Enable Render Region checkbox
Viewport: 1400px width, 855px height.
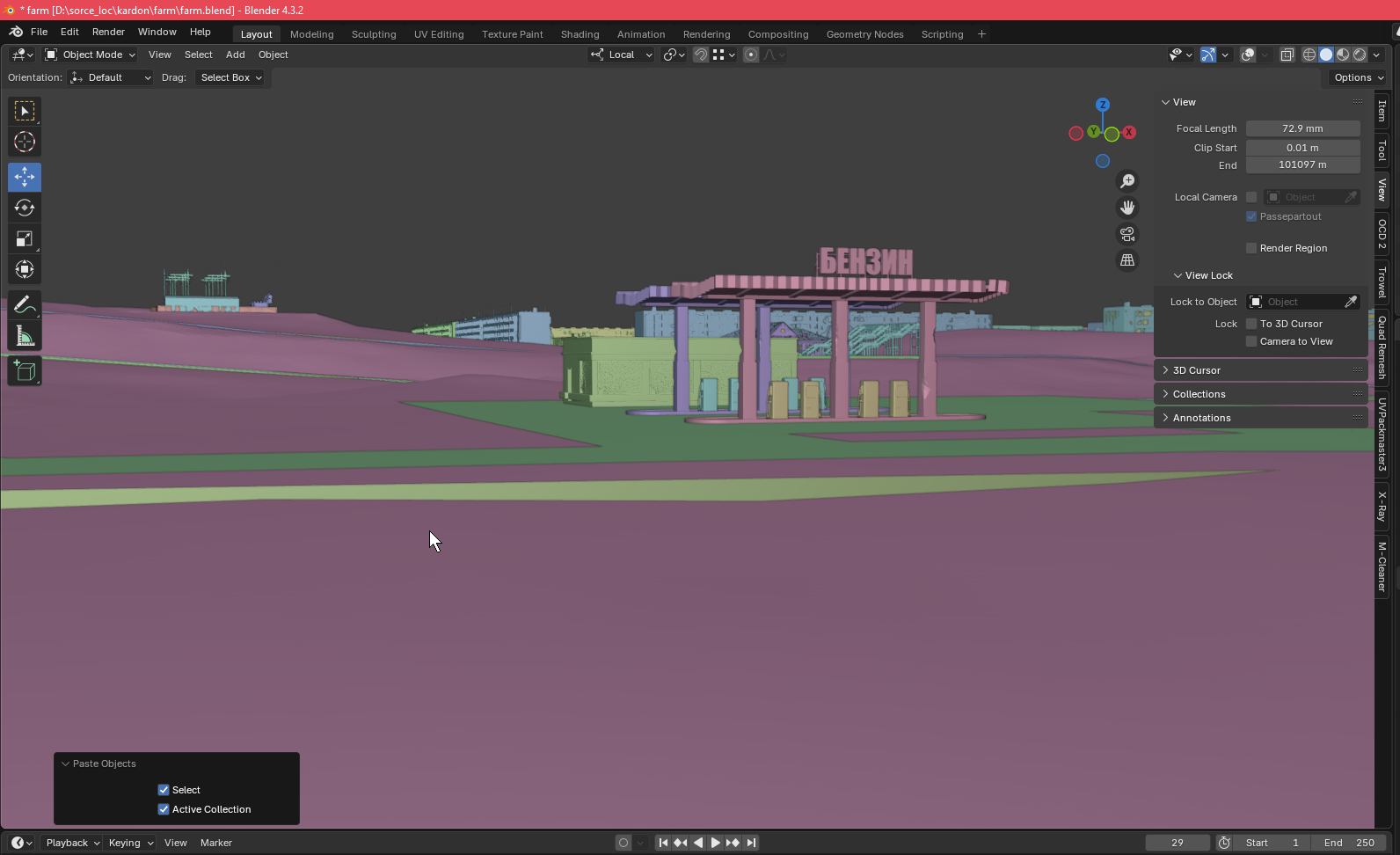click(x=1251, y=248)
